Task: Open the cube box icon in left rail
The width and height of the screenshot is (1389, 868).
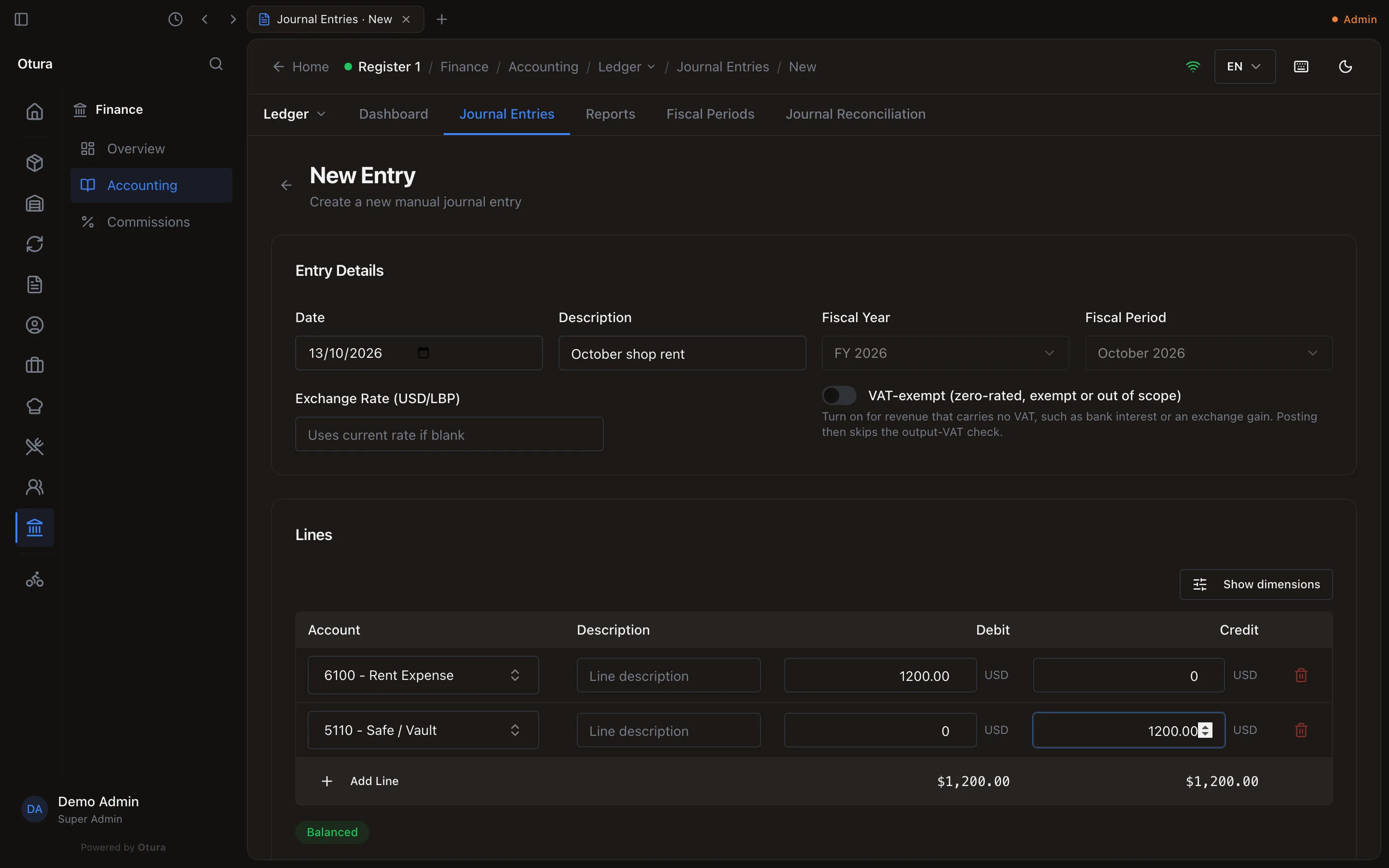Action: tap(35, 163)
